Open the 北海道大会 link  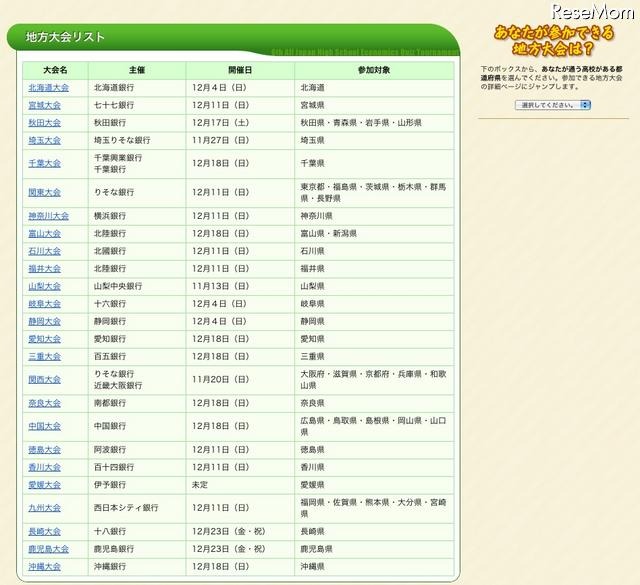pos(48,88)
